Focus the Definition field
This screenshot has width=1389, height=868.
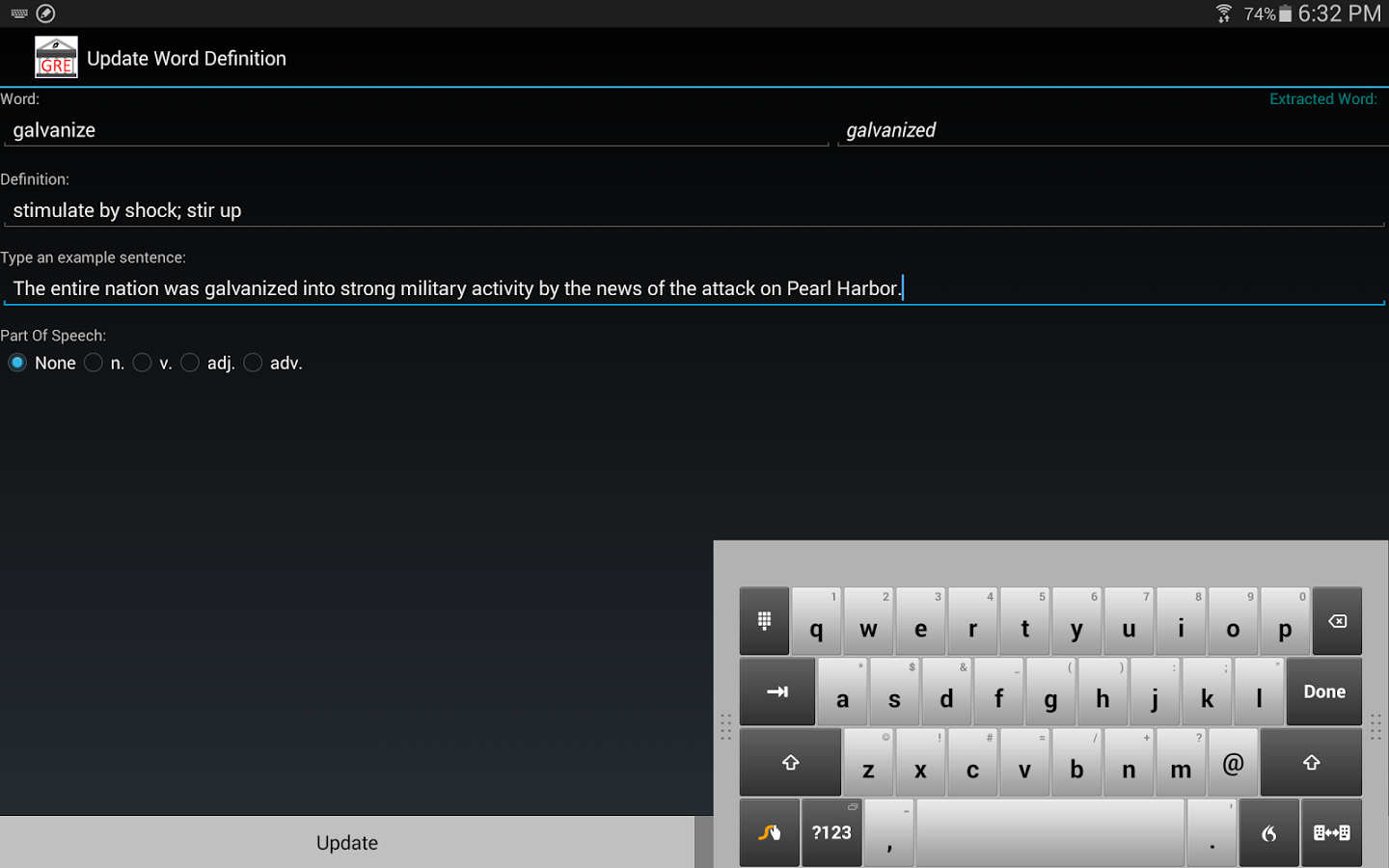pos(694,210)
